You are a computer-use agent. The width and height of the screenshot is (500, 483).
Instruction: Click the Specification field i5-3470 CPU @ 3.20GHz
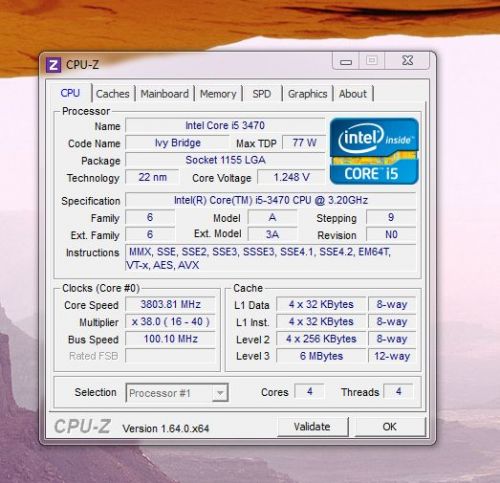coord(271,200)
